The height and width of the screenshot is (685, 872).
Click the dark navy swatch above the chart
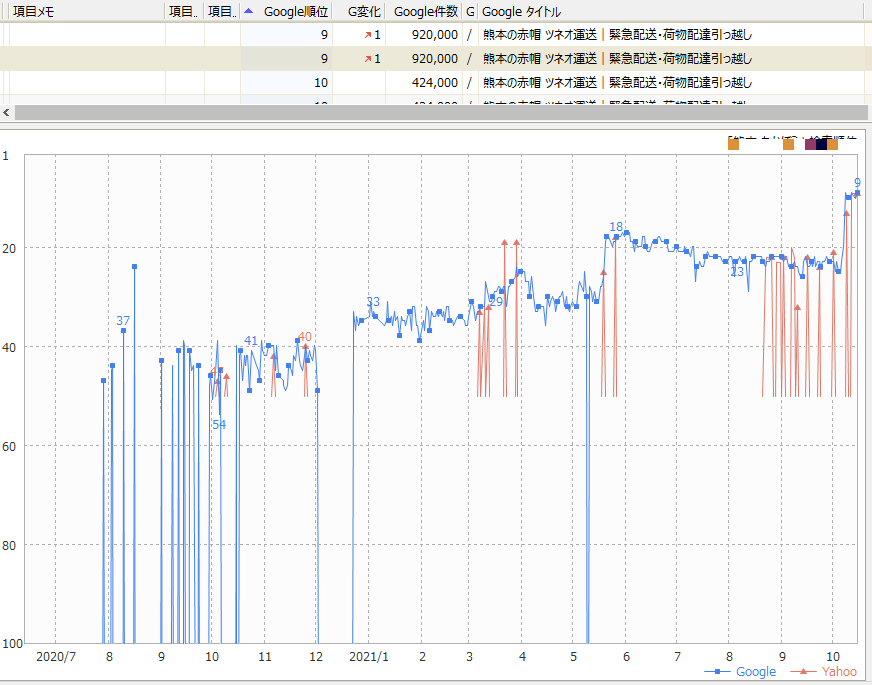pos(821,145)
